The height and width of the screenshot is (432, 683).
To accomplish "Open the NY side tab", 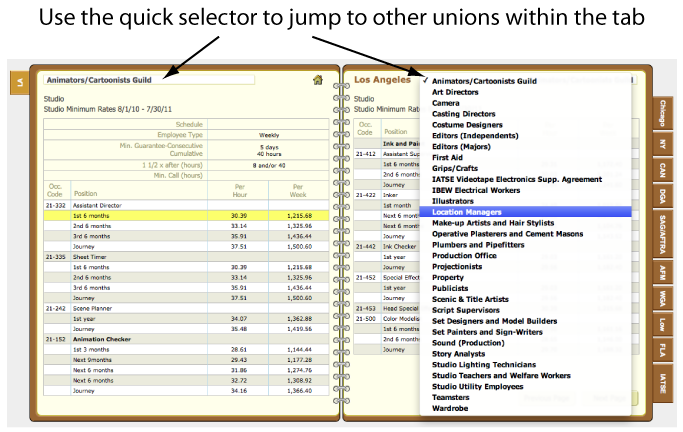I will pyautogui.click(x=663, y=144).
